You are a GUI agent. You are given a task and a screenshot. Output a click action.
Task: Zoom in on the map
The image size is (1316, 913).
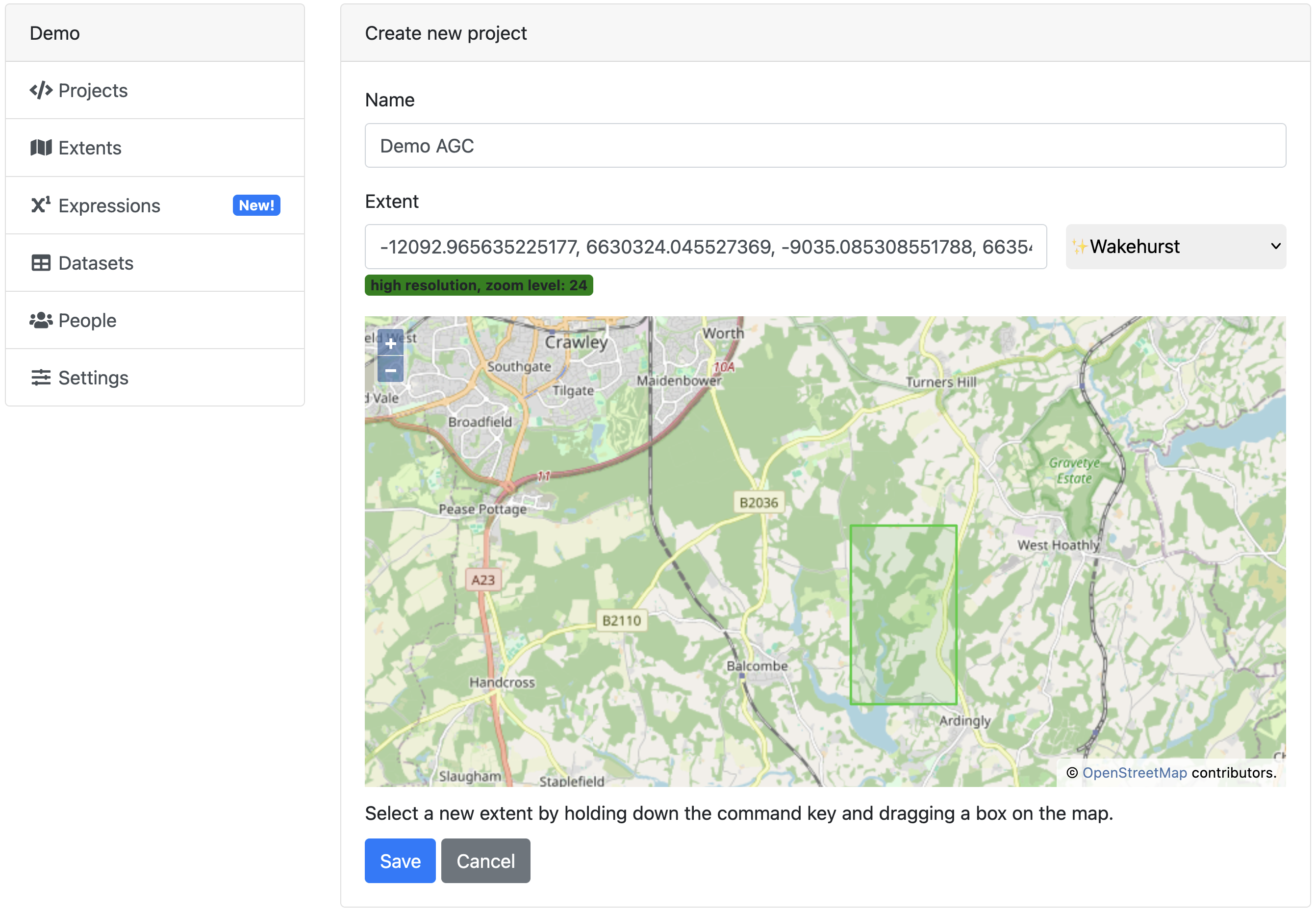[x=390, y=344]
